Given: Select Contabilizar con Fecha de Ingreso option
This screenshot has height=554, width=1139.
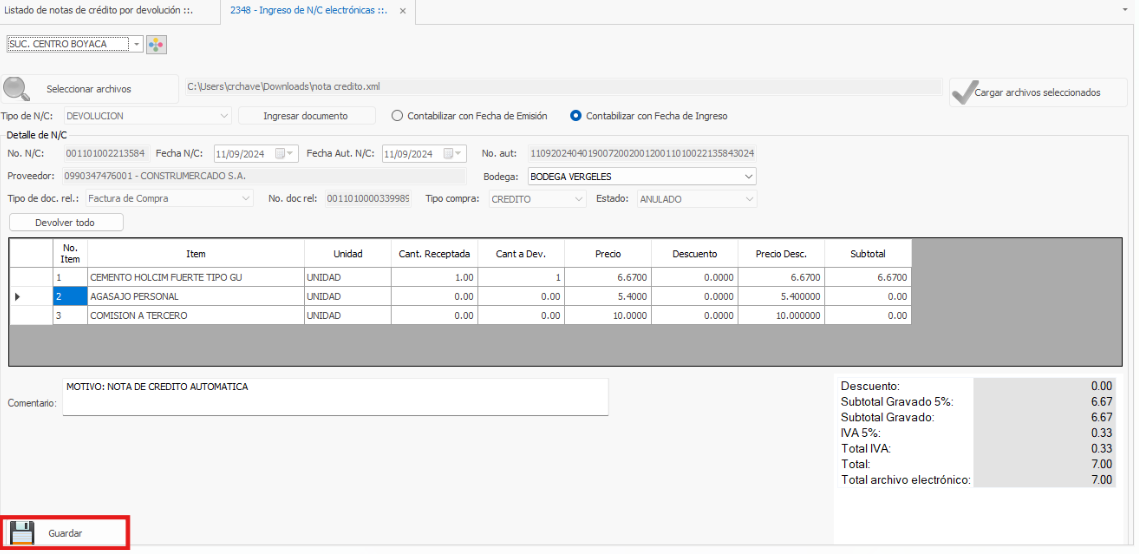Looking at the screenshot, I should (576, 116).
